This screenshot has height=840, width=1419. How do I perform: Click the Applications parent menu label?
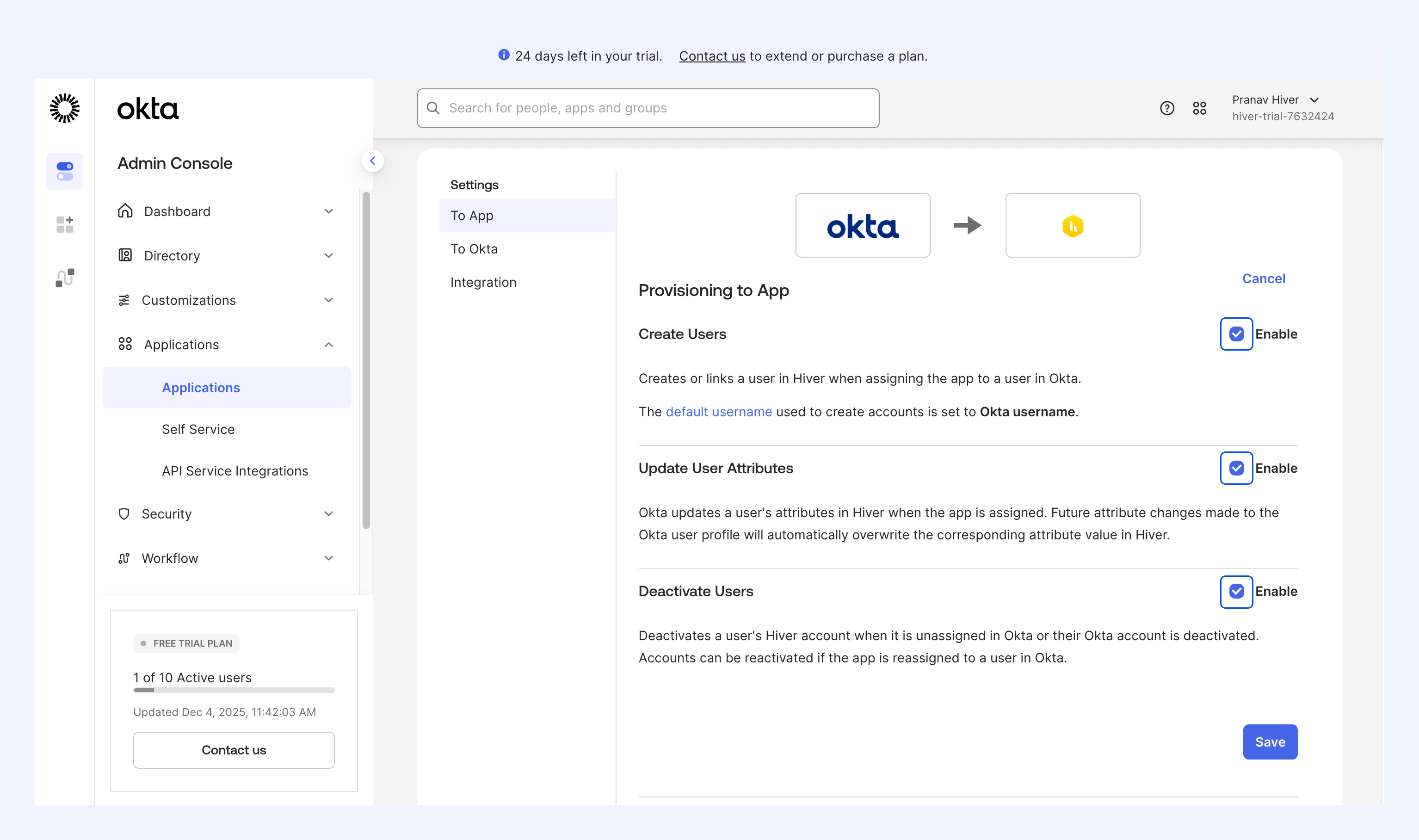181,345
